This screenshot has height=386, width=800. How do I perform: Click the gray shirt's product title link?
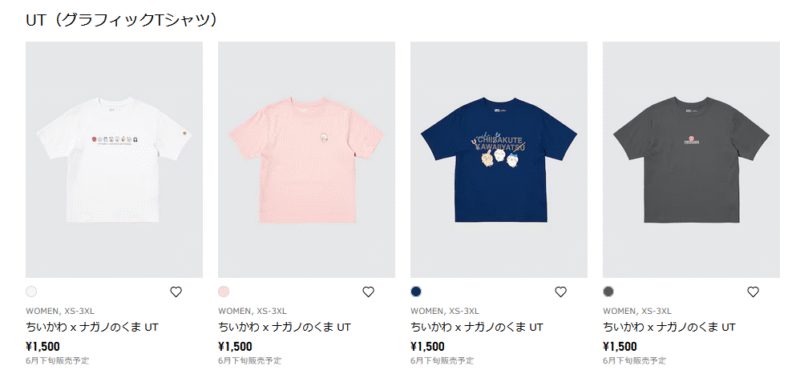pos(669,327)
